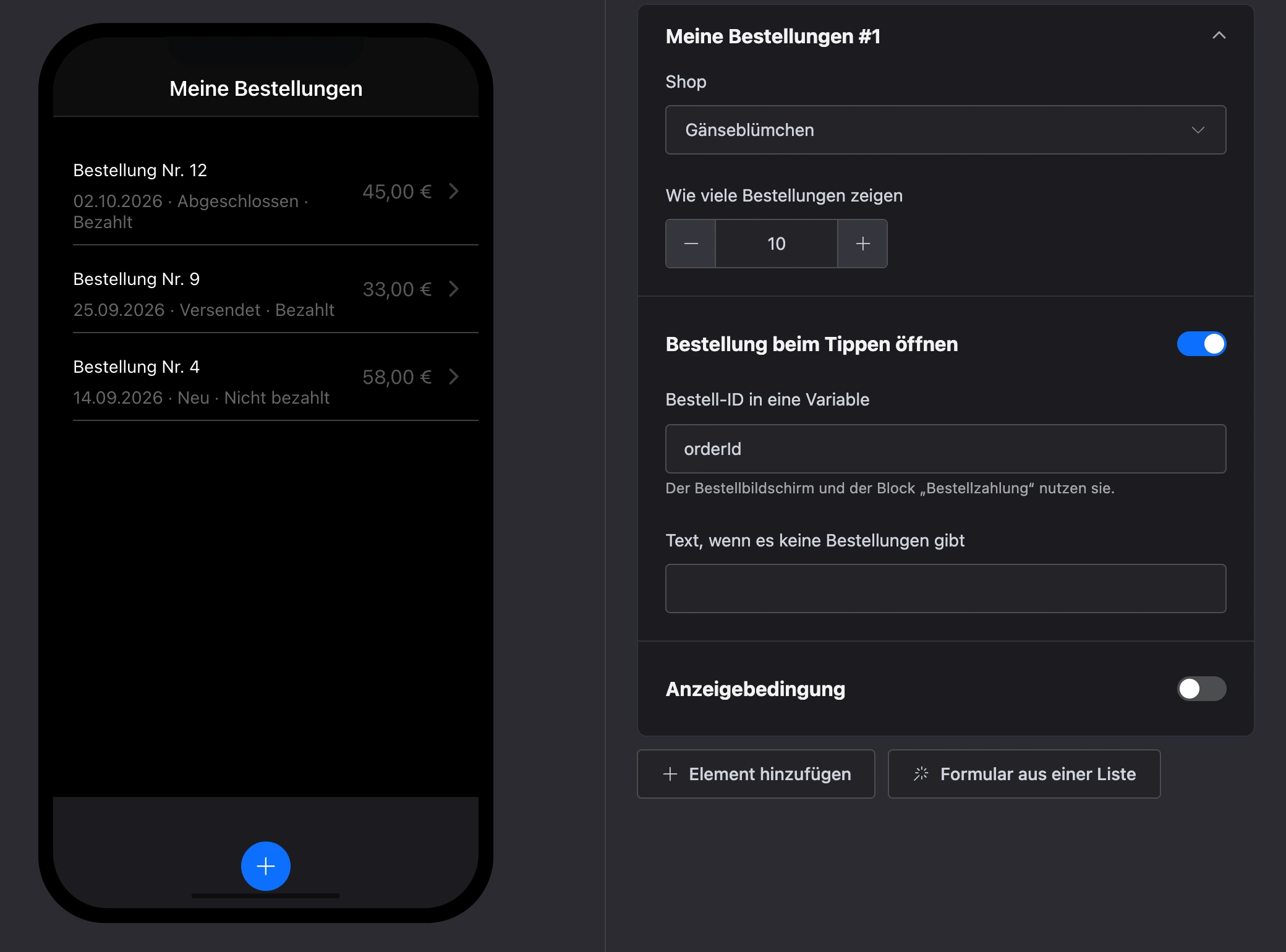Screen dimensions: 1286x952
Task: Open the chevron for Bestellung Nr. 4
Action: click(x=454, y=376)
